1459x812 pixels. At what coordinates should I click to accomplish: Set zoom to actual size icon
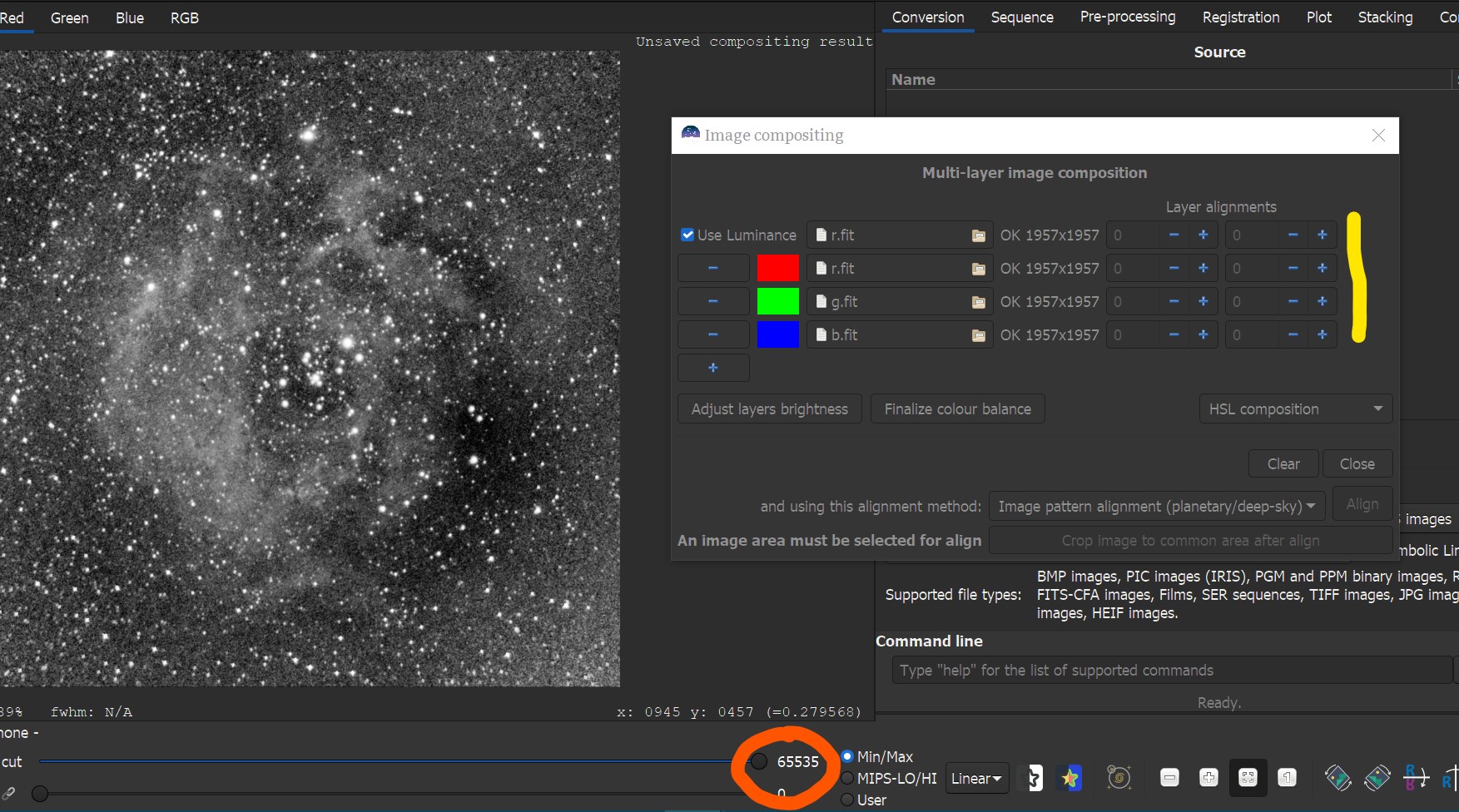pyautogui.click(x=1287, y=778)
